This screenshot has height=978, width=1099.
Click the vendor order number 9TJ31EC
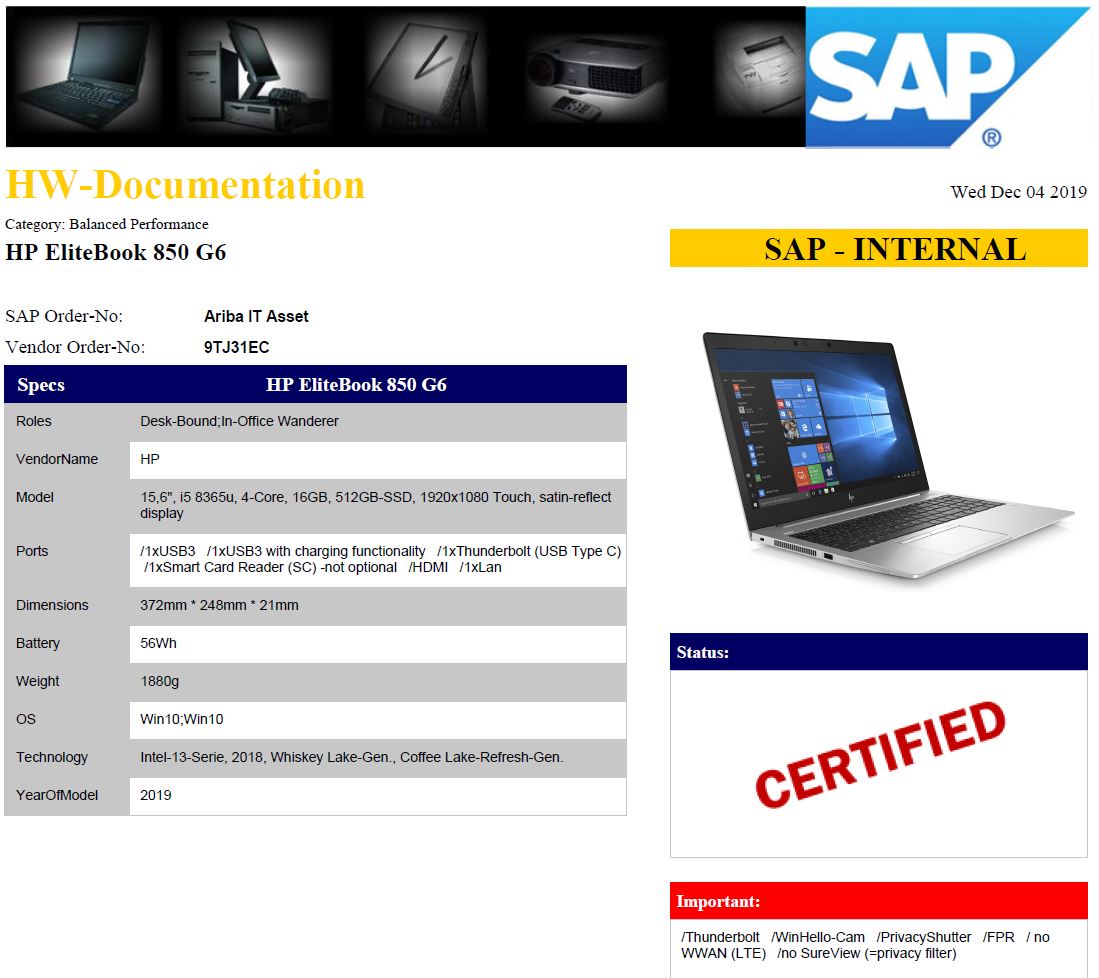[236, 348]
